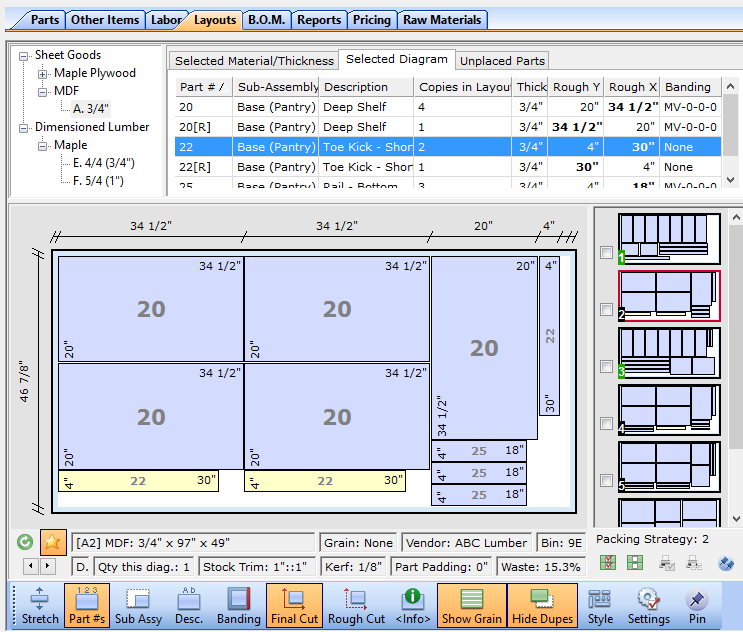This screenshot has width=743, height=632.
Task: Go to the previous diagram arrow
Action: [31, 566]
